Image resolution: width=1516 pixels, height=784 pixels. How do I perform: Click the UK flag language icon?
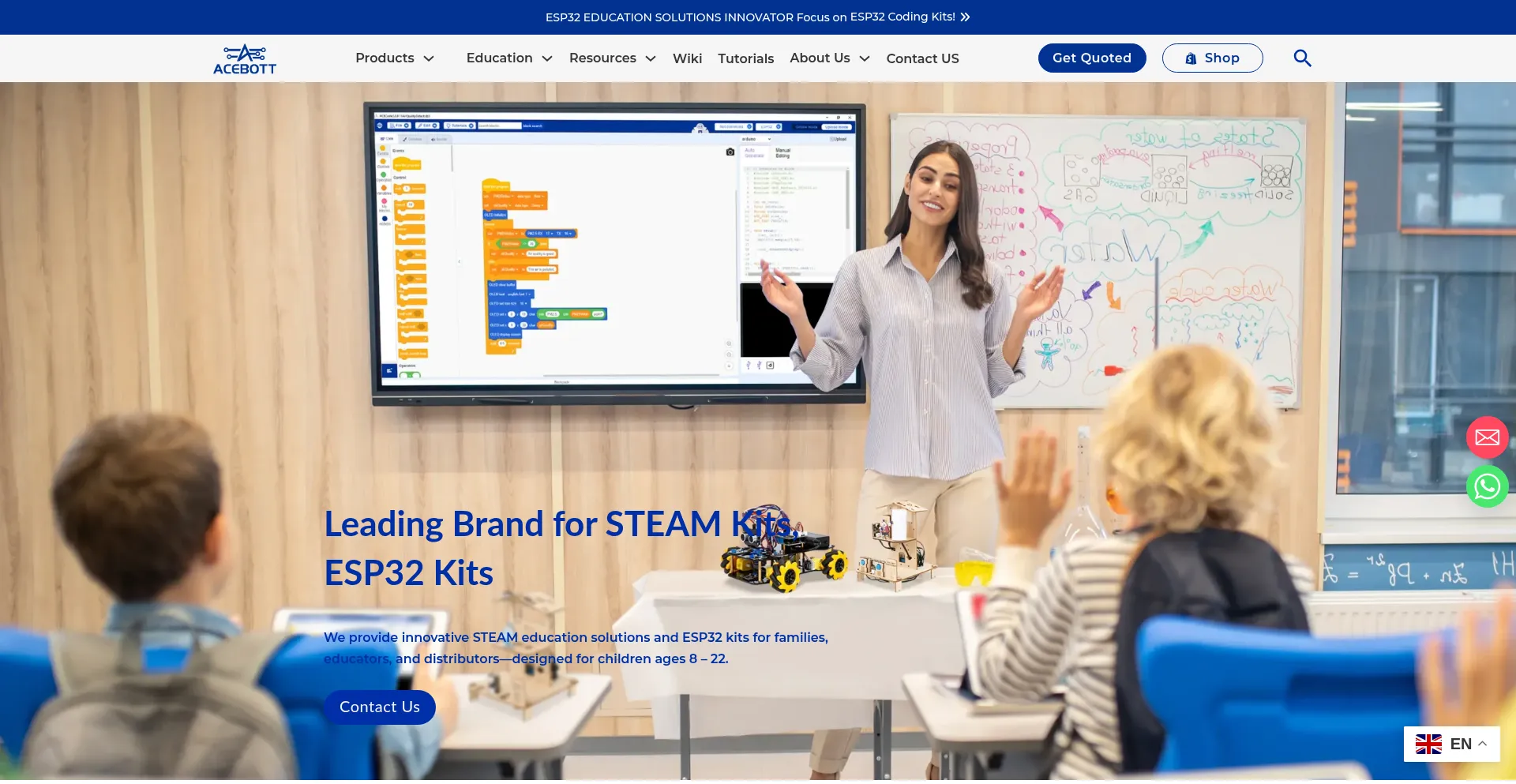(x=1428, y=744)
